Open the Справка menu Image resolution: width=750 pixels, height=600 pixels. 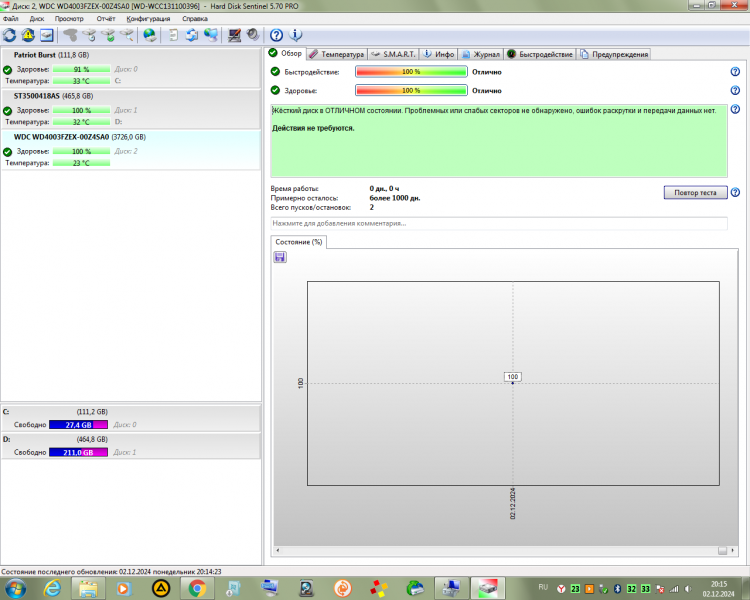(x=195, y=19)
